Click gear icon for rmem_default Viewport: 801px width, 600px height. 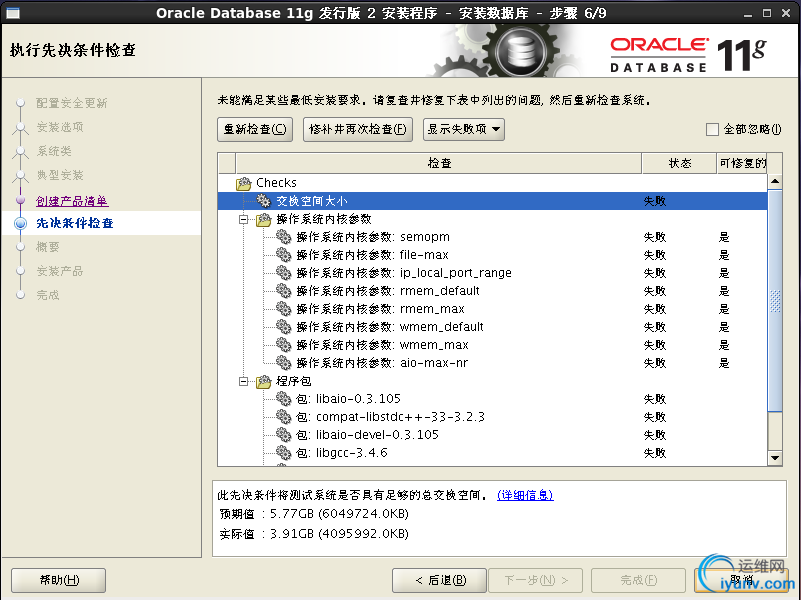pos(284,291)
